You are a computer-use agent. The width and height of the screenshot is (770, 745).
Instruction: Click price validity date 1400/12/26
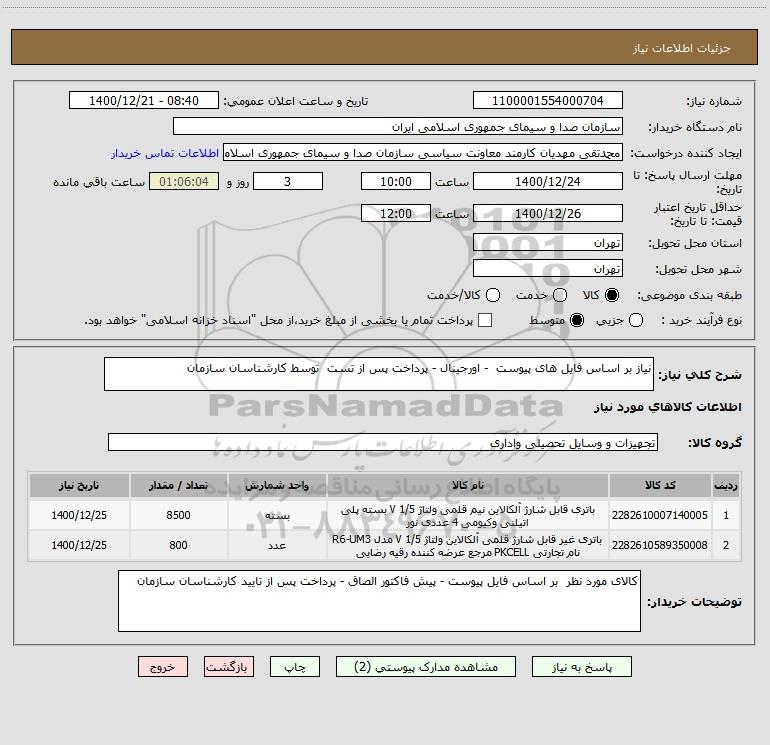[x=548, y=213]
